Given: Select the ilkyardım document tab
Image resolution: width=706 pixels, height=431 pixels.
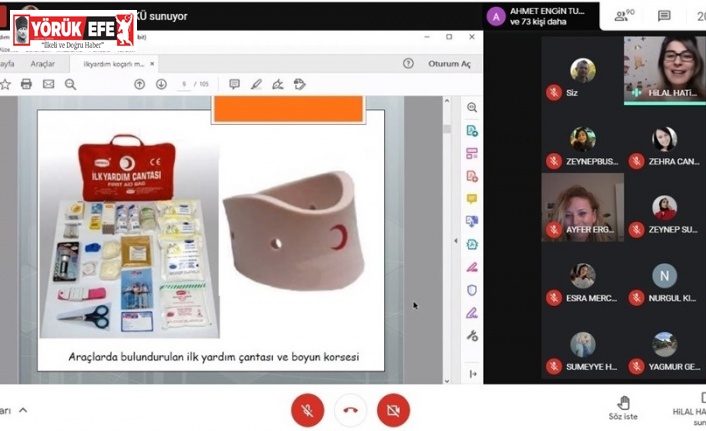Looking at the screenshot, I should [x=113, y=64].
